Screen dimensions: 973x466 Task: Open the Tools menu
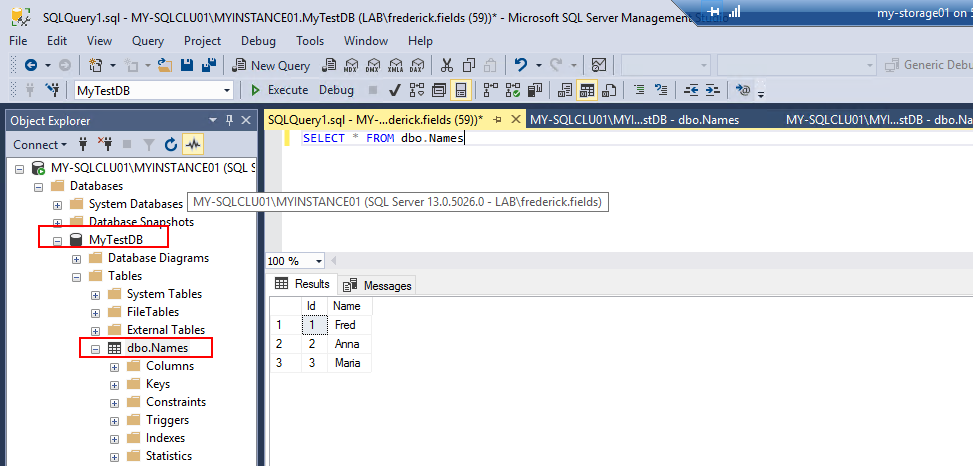pyautogui.click(x=310, y=41)
